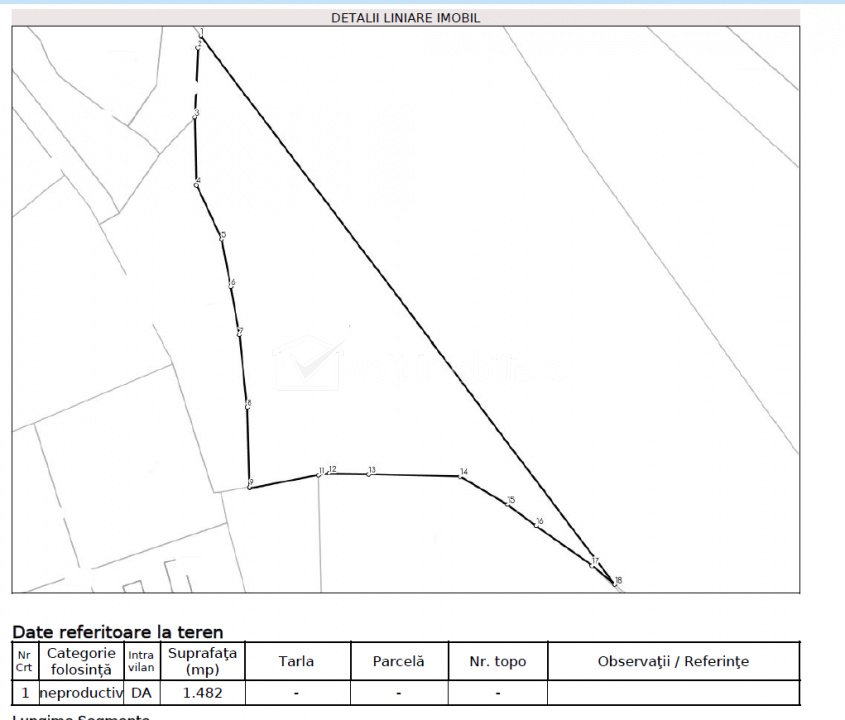Image resolution: width=845 pixels, height=720 pixels.
Task: Click the DETALII LINIARE IMOBIL title bar
Action: [405, 18]
